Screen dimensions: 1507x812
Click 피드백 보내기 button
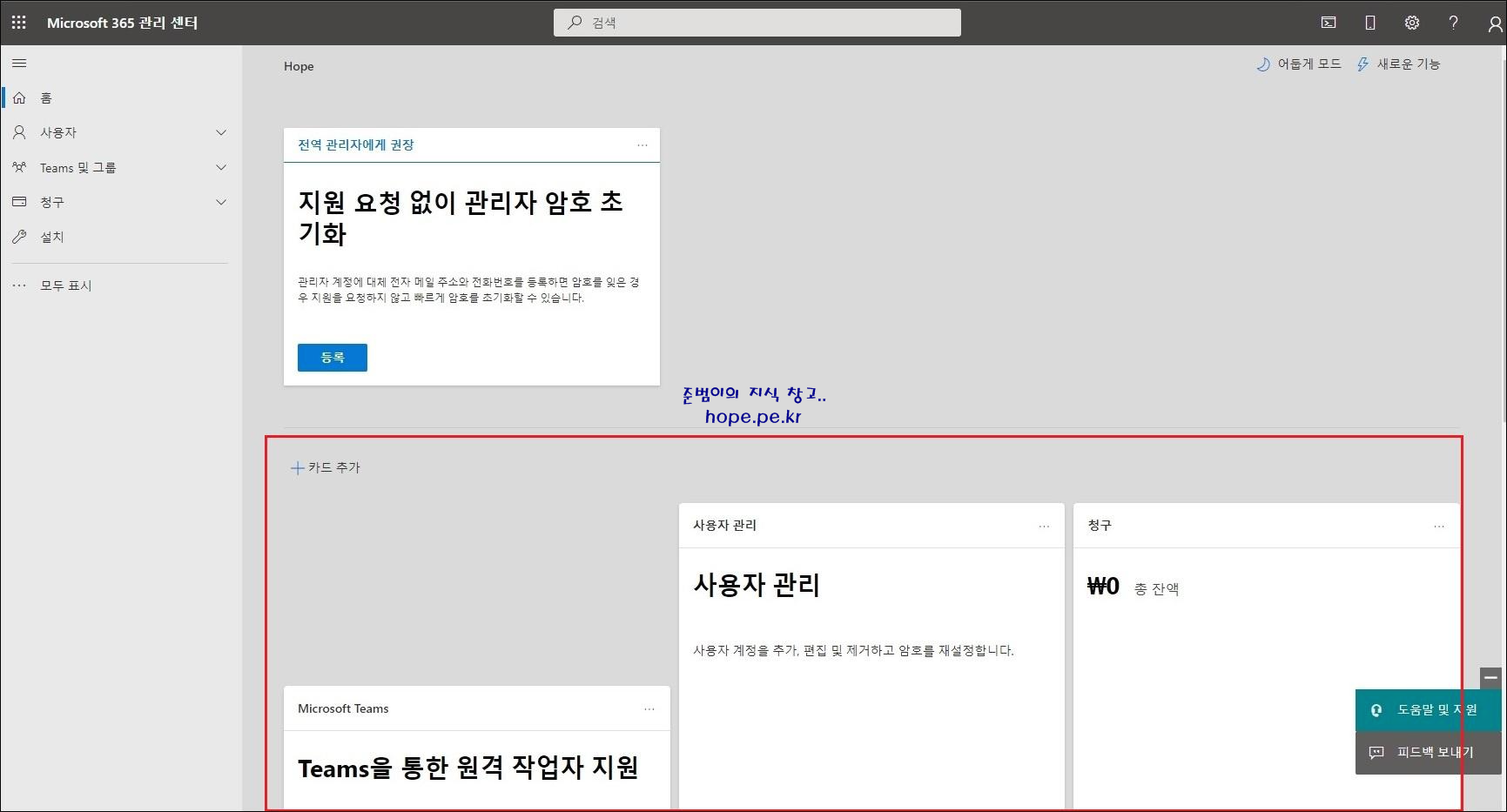(x=1428, y=753)
